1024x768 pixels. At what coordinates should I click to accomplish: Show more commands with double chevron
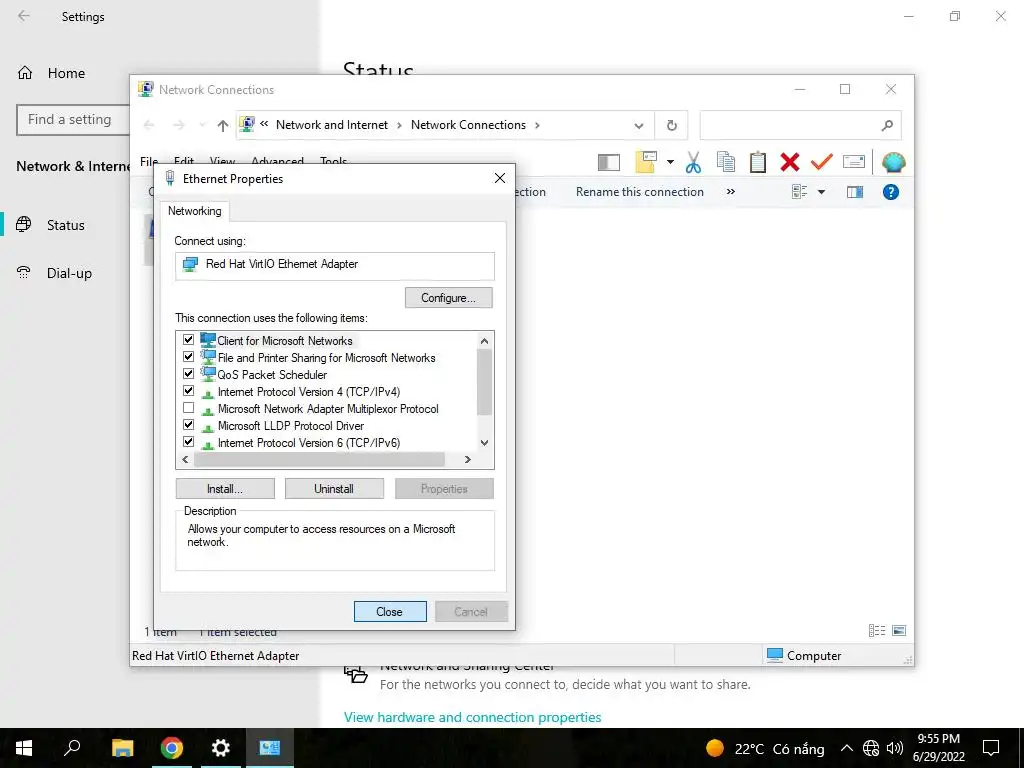pyautogui.click(x=731, y=191)
